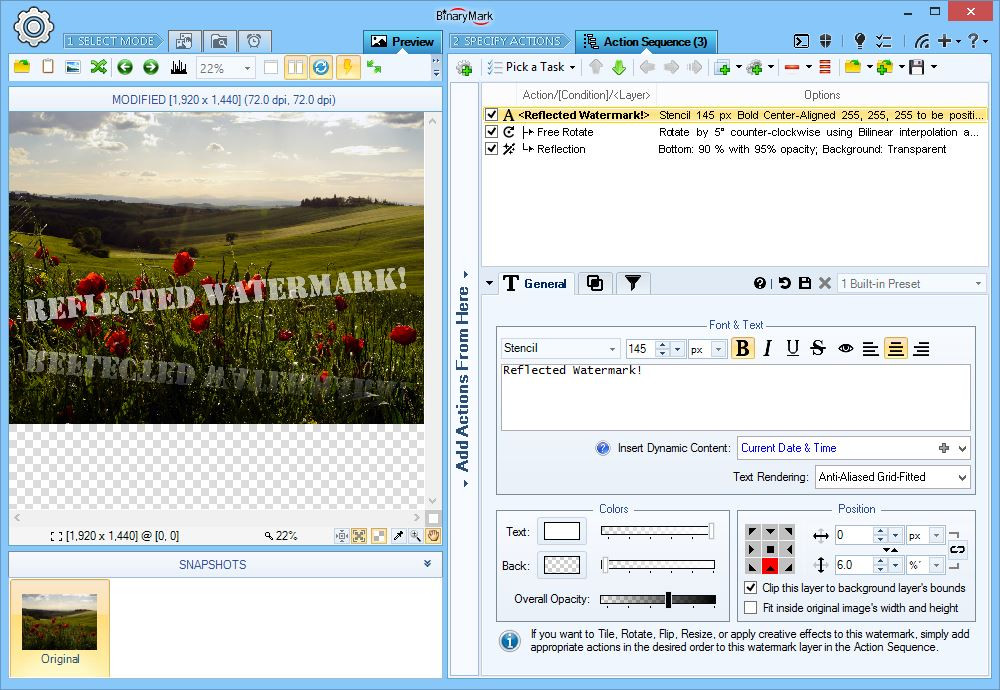Move selected action up with the gray arrow

point(596,67)
